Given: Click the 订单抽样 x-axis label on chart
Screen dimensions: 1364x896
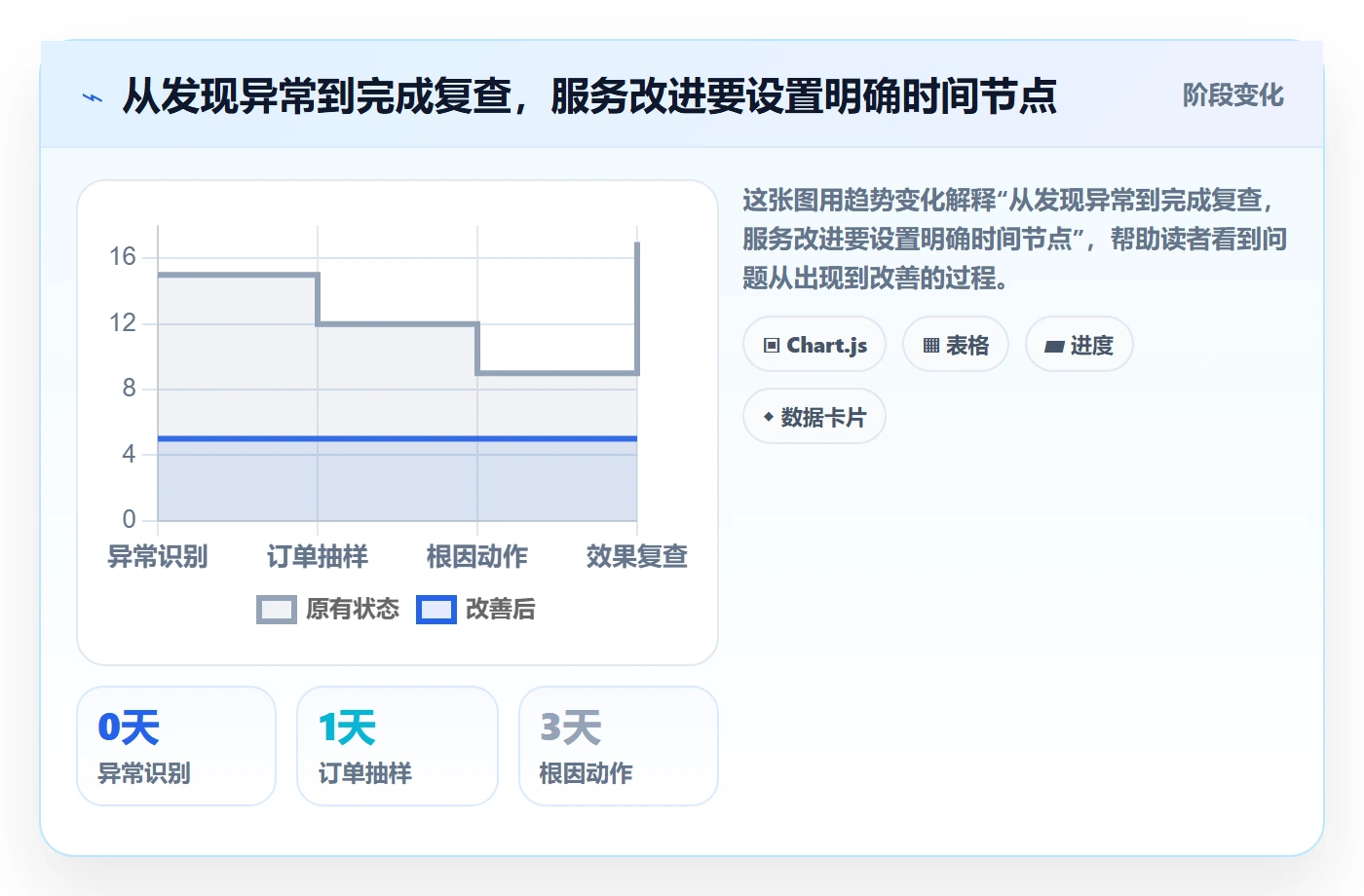Looking at the screenshot, I should [318, 557].
